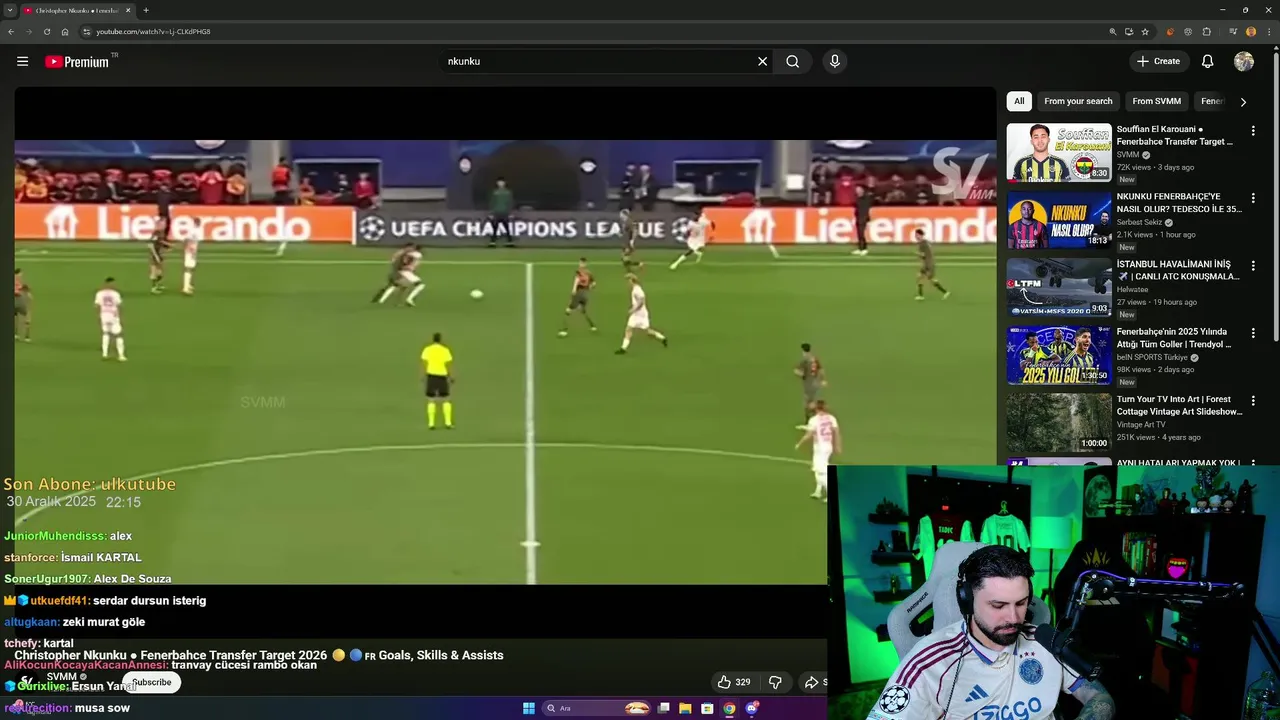Go back in the browser
This screenshot has height=720, width=1280.
click(x=11, y=31)
